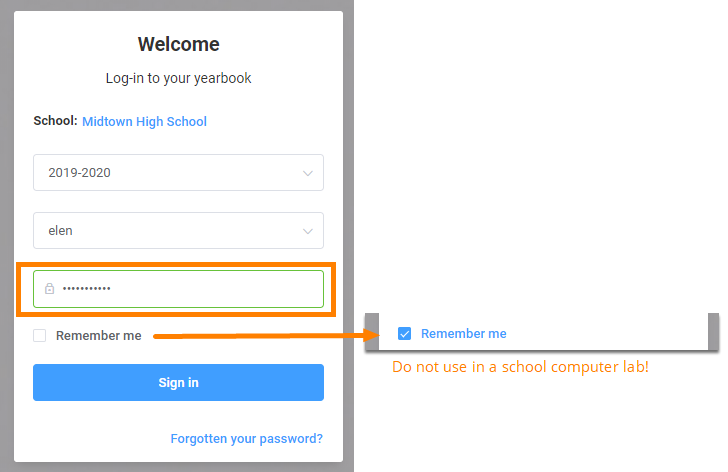The width and height of the screenshot is (728, 472).
Task: Click the black Remember me label
Action: tap(98, 336)
